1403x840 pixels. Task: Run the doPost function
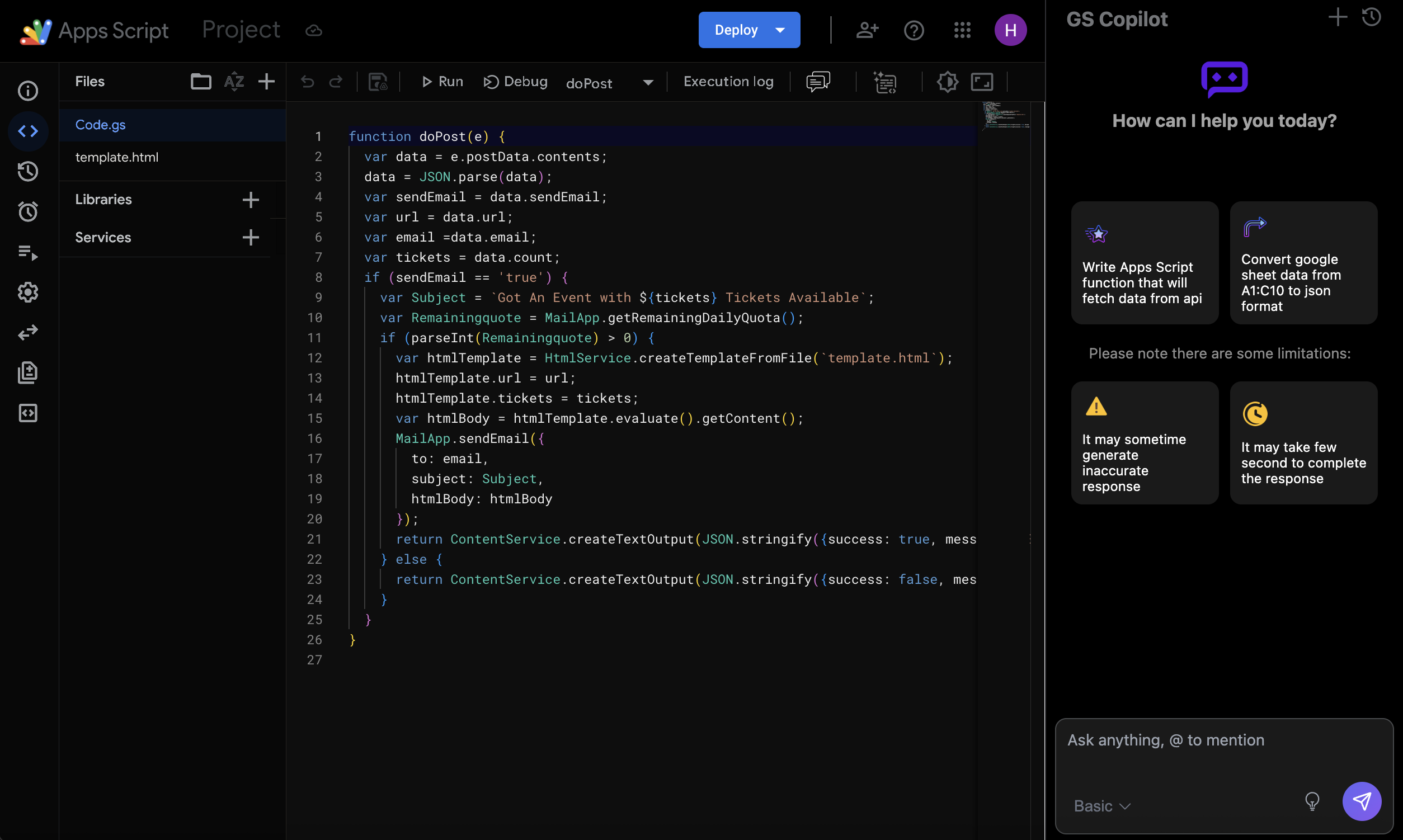(442, 82)
